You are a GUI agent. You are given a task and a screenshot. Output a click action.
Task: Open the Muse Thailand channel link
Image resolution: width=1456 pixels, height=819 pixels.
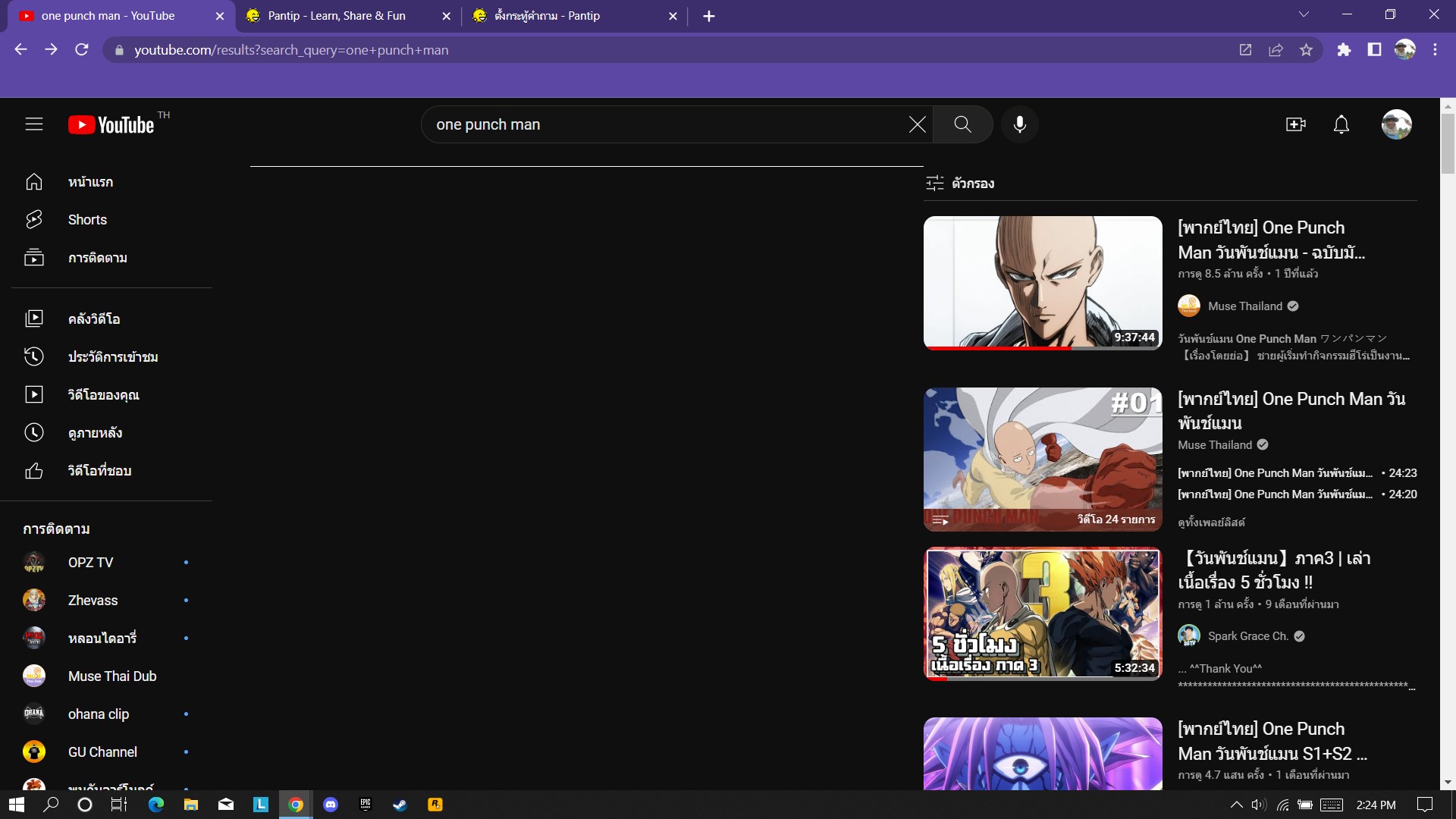(1244, 306)
